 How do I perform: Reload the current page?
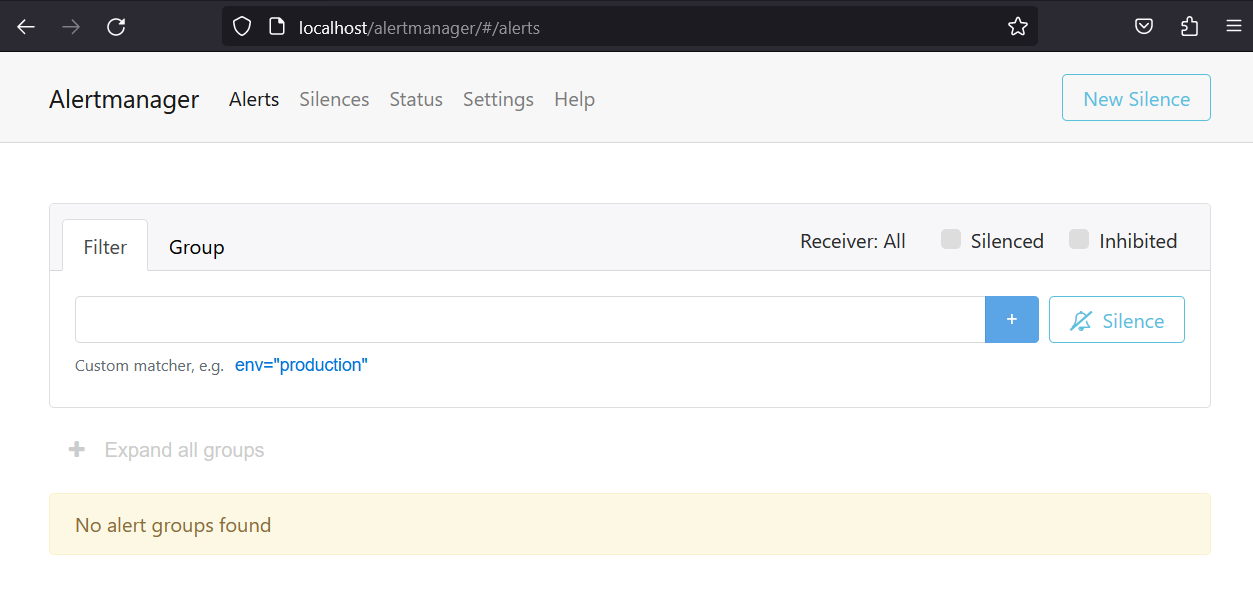(x=116, y=27)
